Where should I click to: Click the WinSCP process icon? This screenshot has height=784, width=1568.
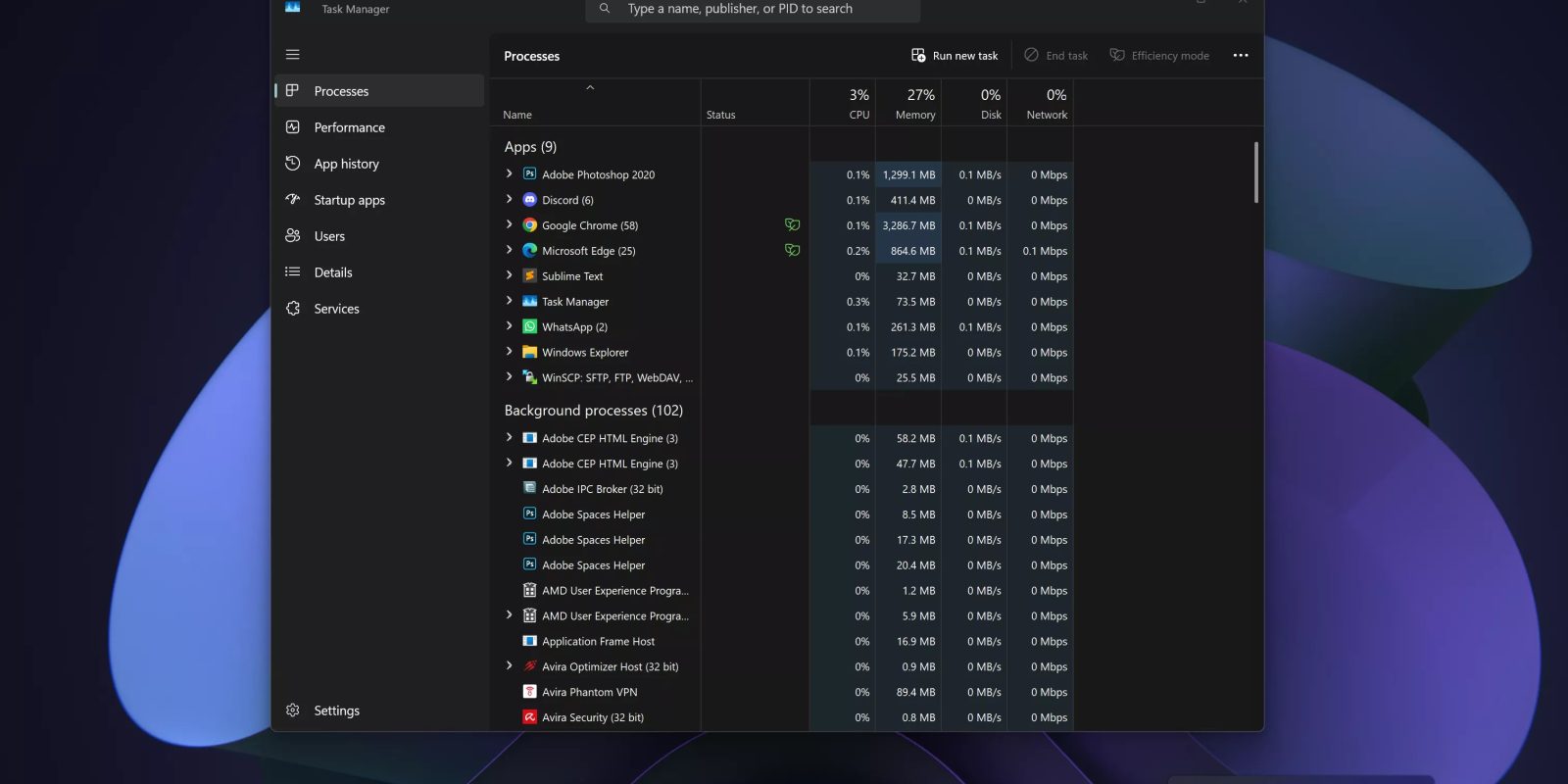tap(529, 377)
